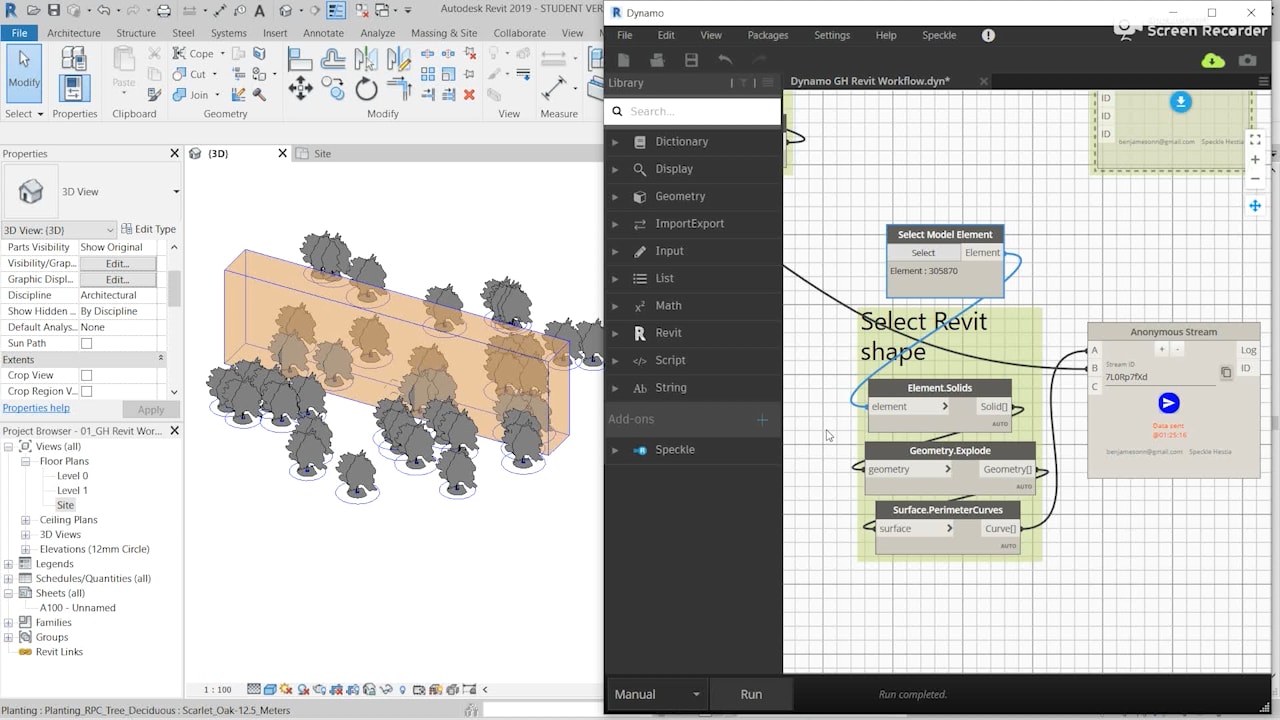Switch to the Massing & Site ribbon tab
This screenshot has height=720, width=1280.
pyautogui.click(x=443, y=33)
